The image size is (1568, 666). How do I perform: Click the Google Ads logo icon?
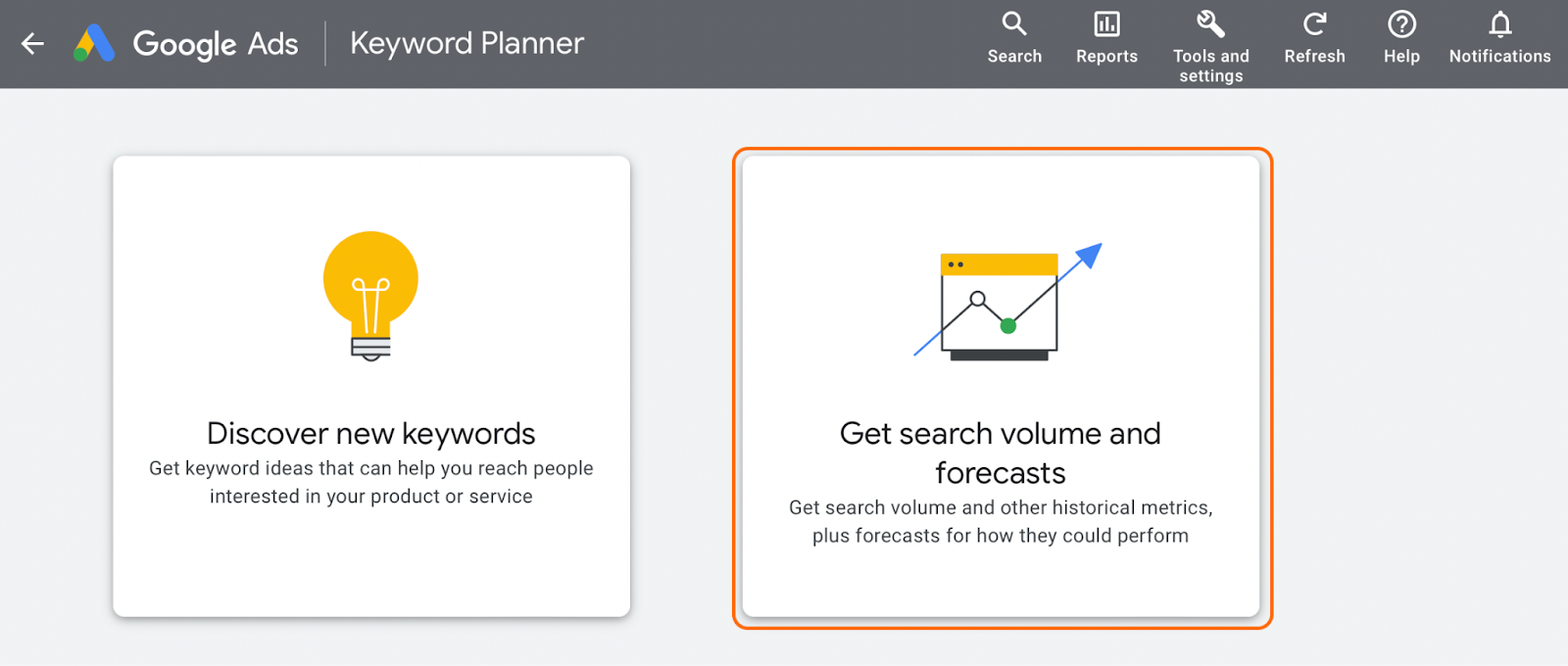pyautogui.click(x=95, y=43)
